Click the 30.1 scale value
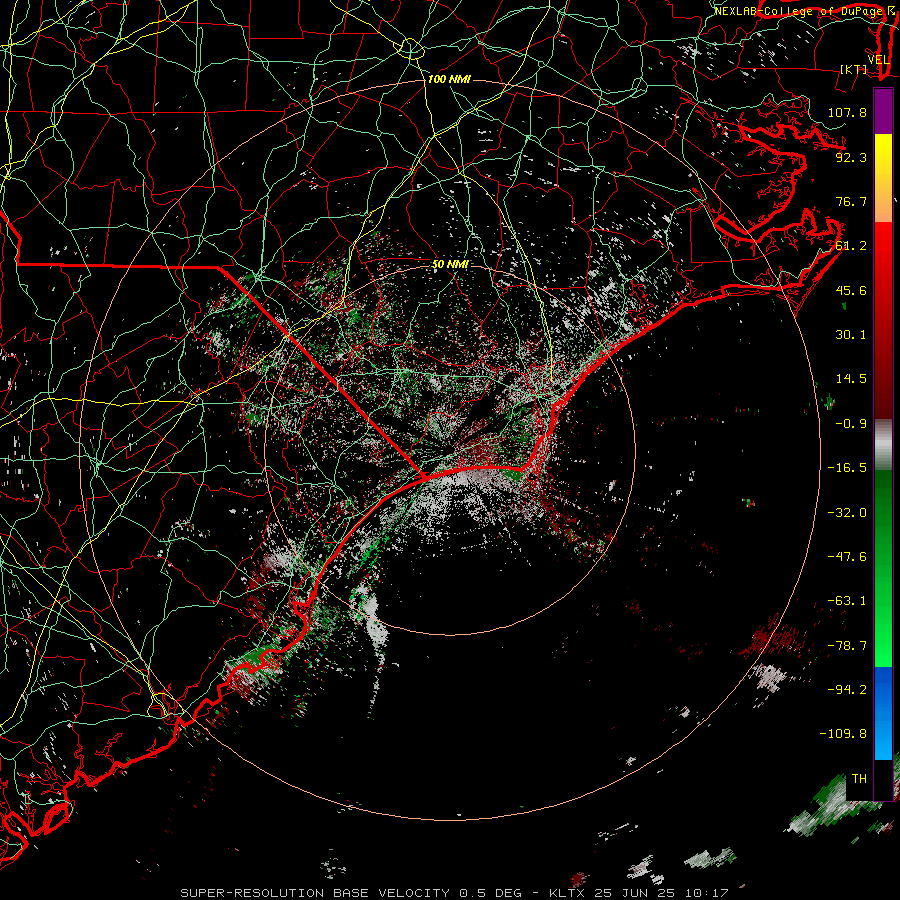The image size is (900, 900). pyautogui.click(x=851, y=335)
